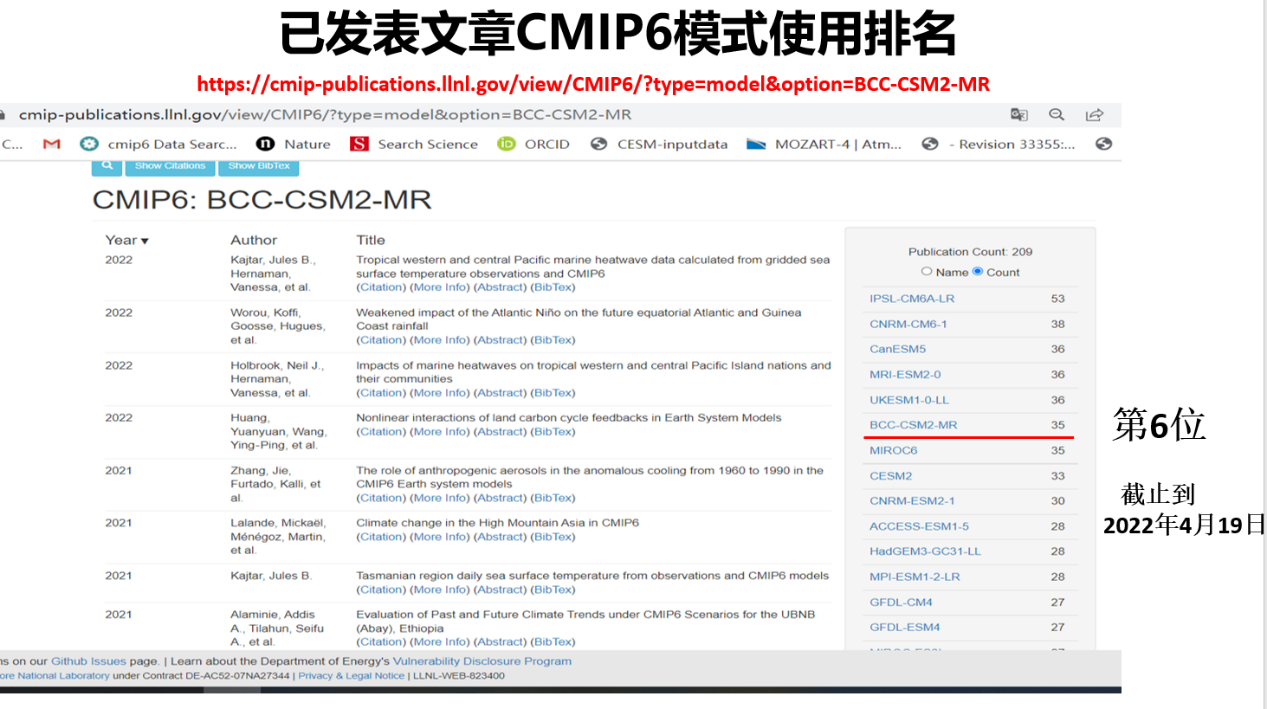Viewport: 1267px width, 709px height.
Task: Click the blue search button
Action: [106, 166]
